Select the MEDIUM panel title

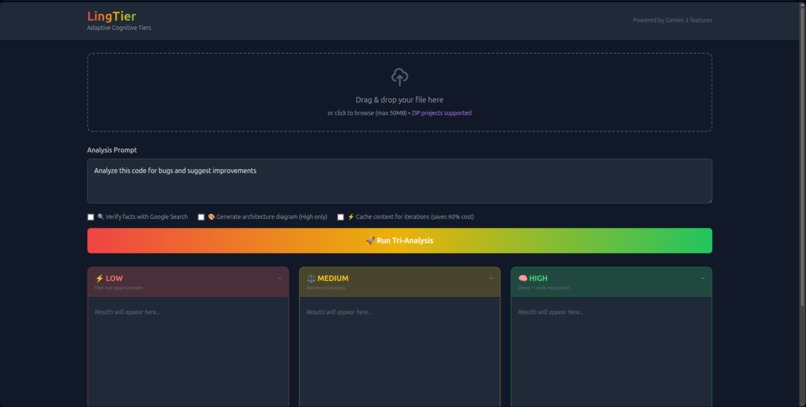click(333, 279)
